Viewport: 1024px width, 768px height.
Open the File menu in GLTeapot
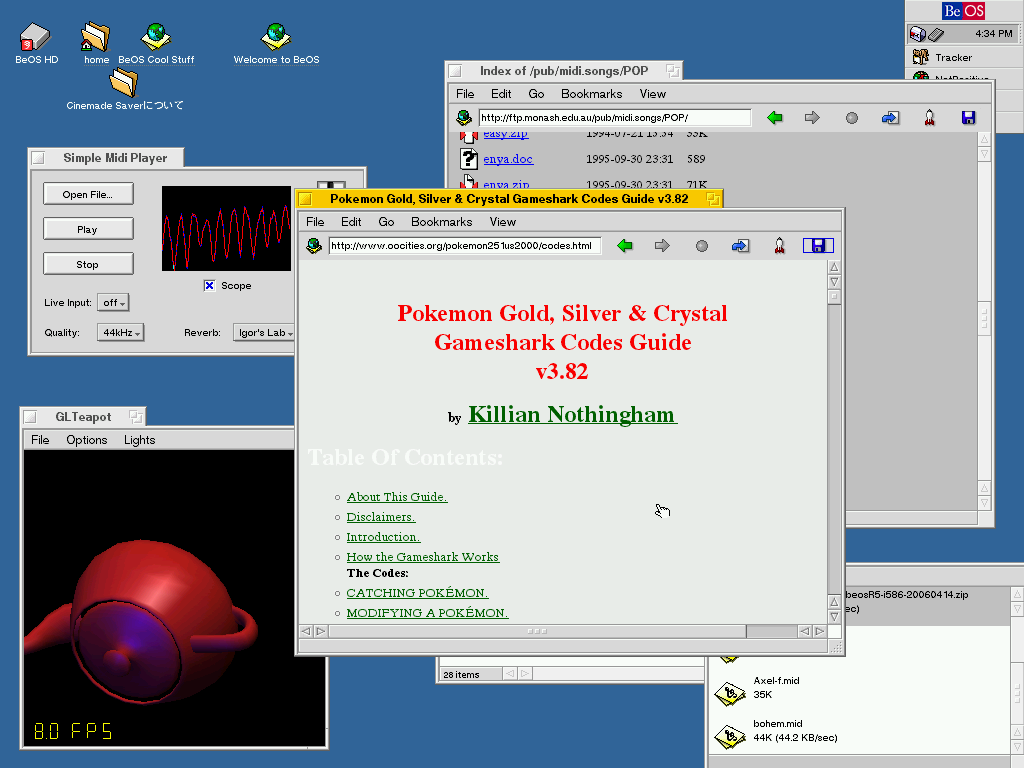click(x=40, y=440)
